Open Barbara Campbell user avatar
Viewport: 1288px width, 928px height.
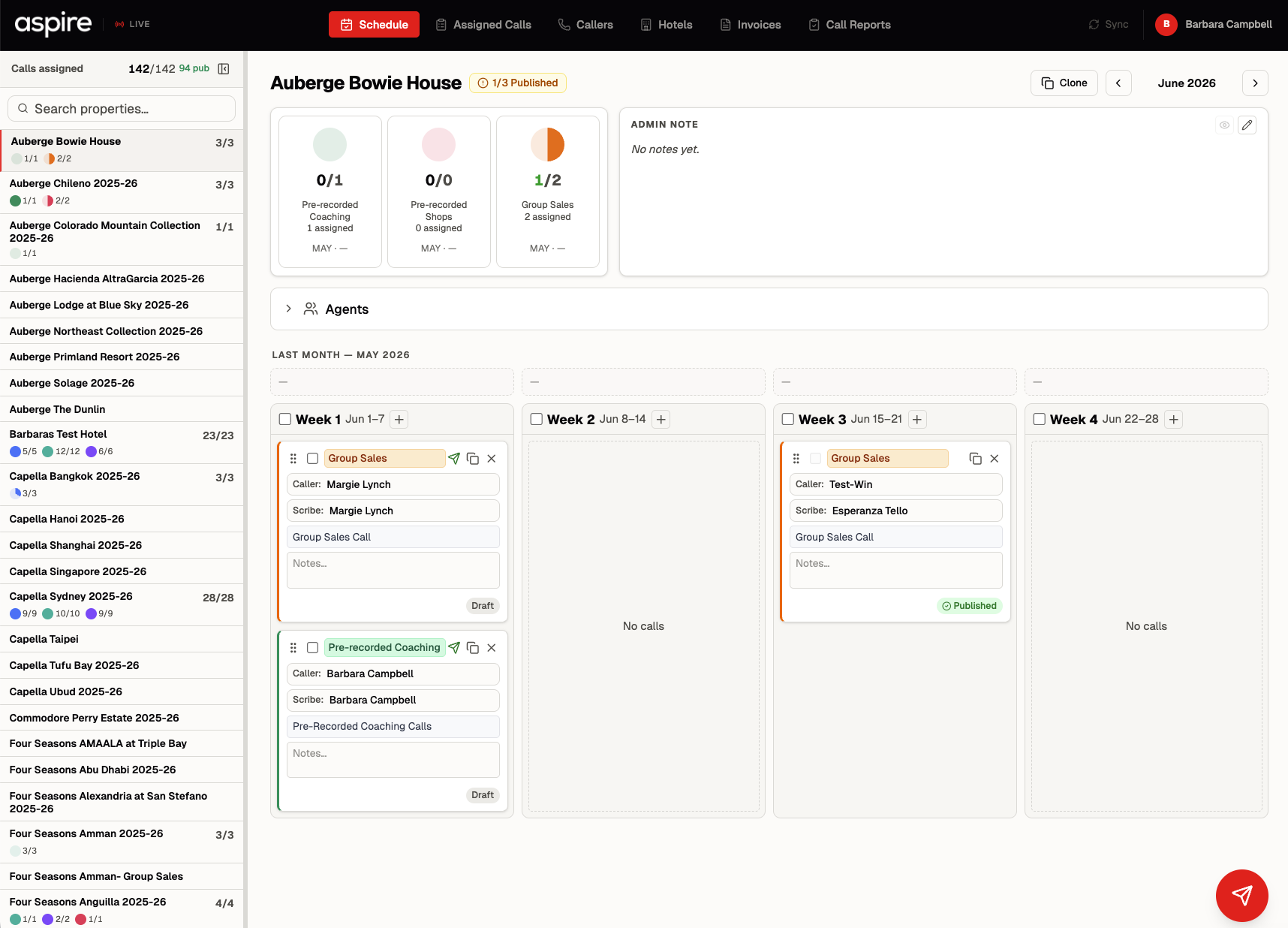pos(1166,25)
